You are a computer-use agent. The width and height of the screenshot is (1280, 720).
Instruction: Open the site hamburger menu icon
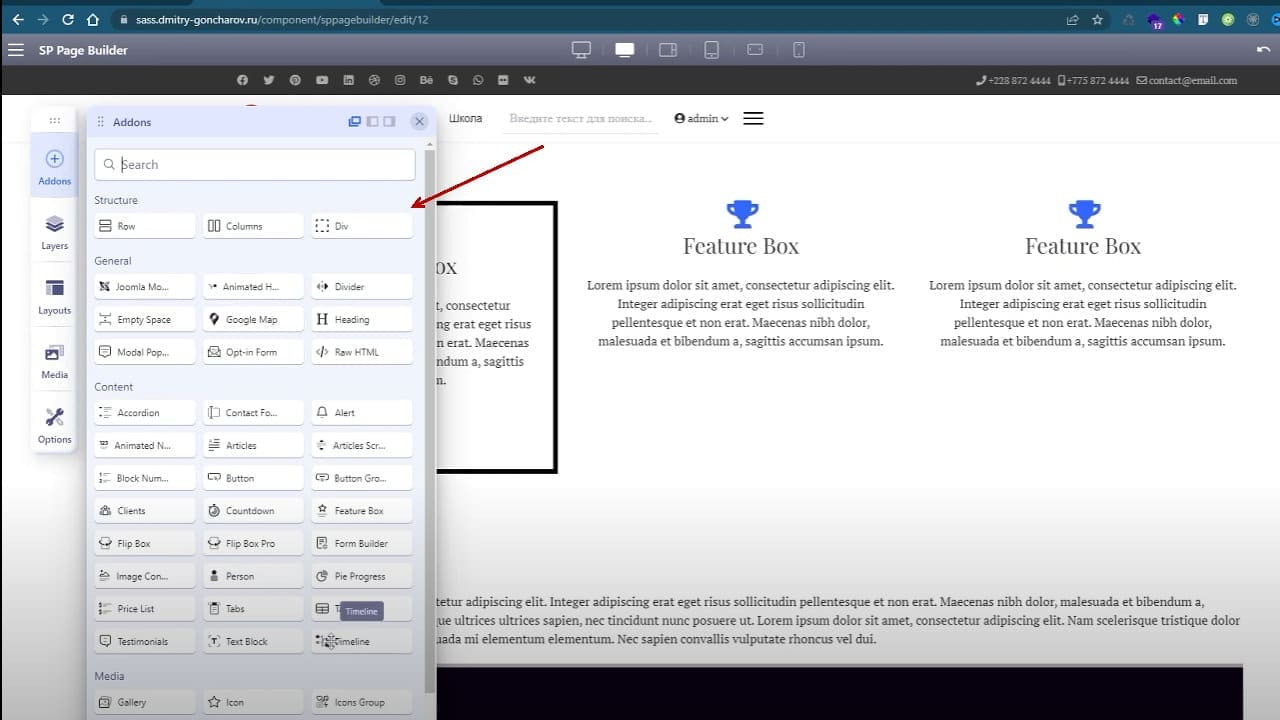click(754, 118)
